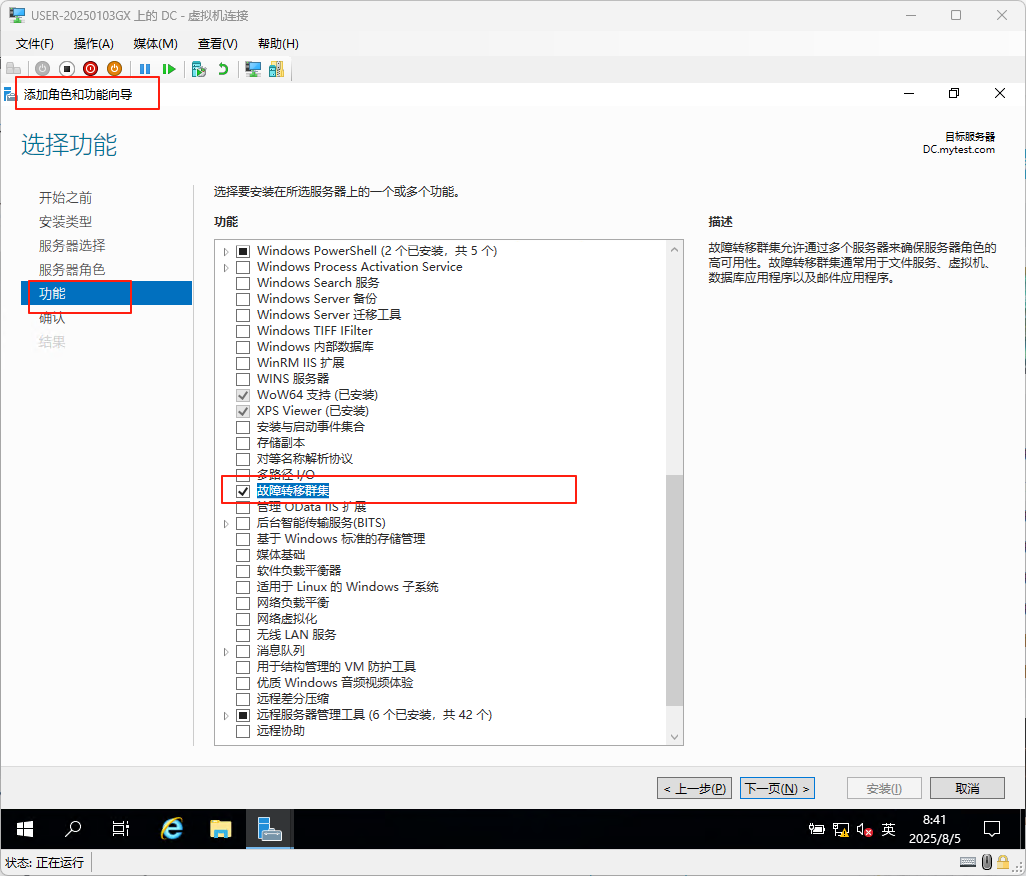Click the greyed 安装(I) button

884,788
